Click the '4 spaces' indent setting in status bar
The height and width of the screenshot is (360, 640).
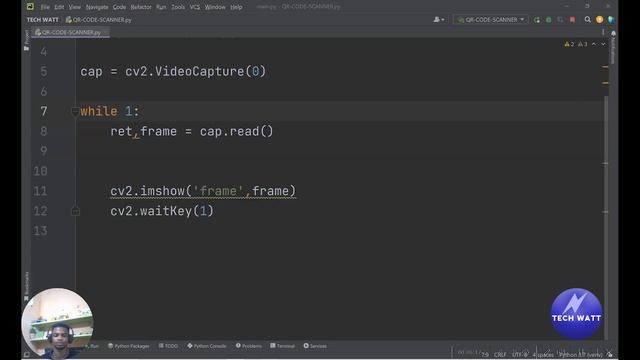coord(543,355)
